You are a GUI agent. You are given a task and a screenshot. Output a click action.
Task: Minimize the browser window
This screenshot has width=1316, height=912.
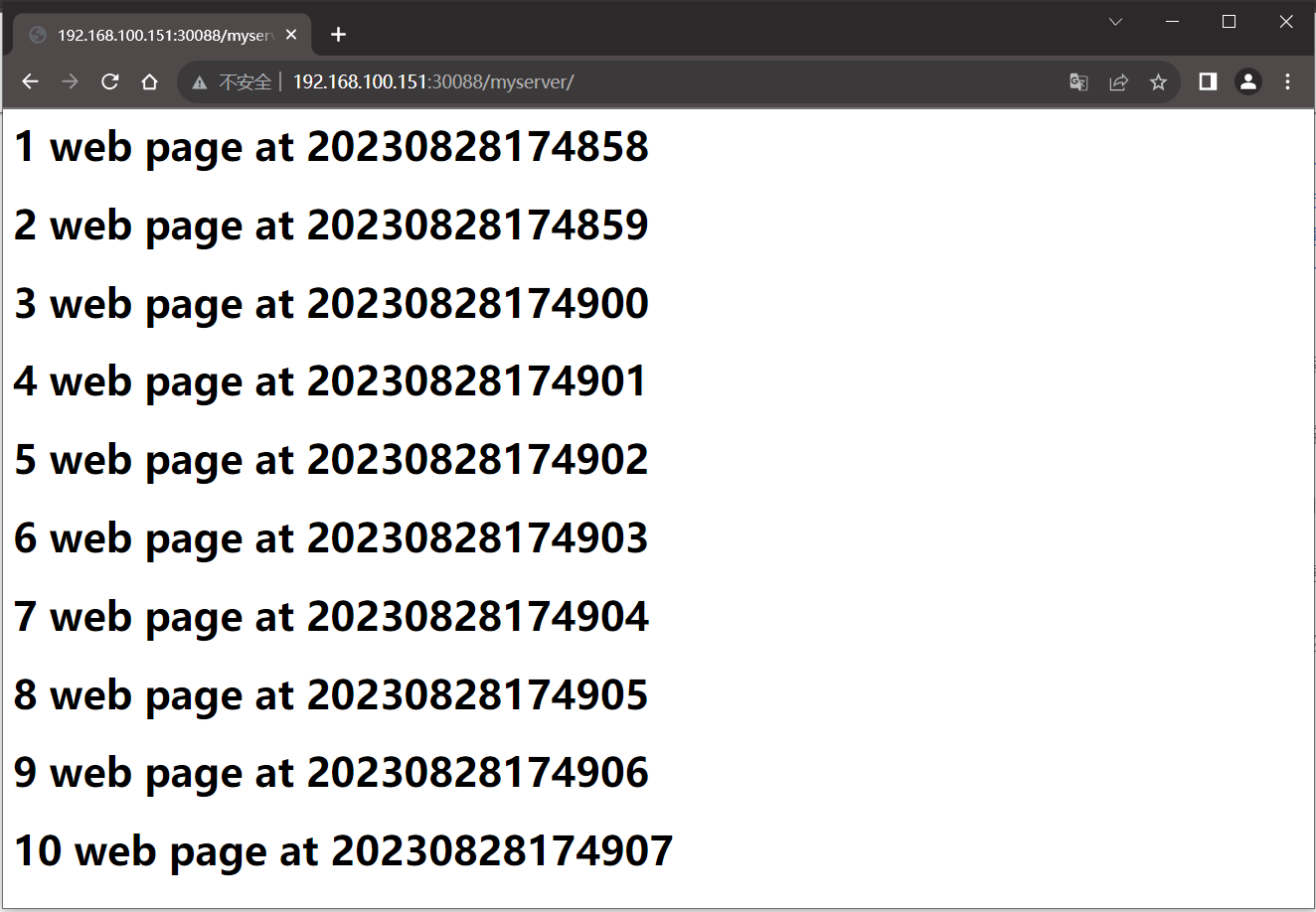point(1173,22)
